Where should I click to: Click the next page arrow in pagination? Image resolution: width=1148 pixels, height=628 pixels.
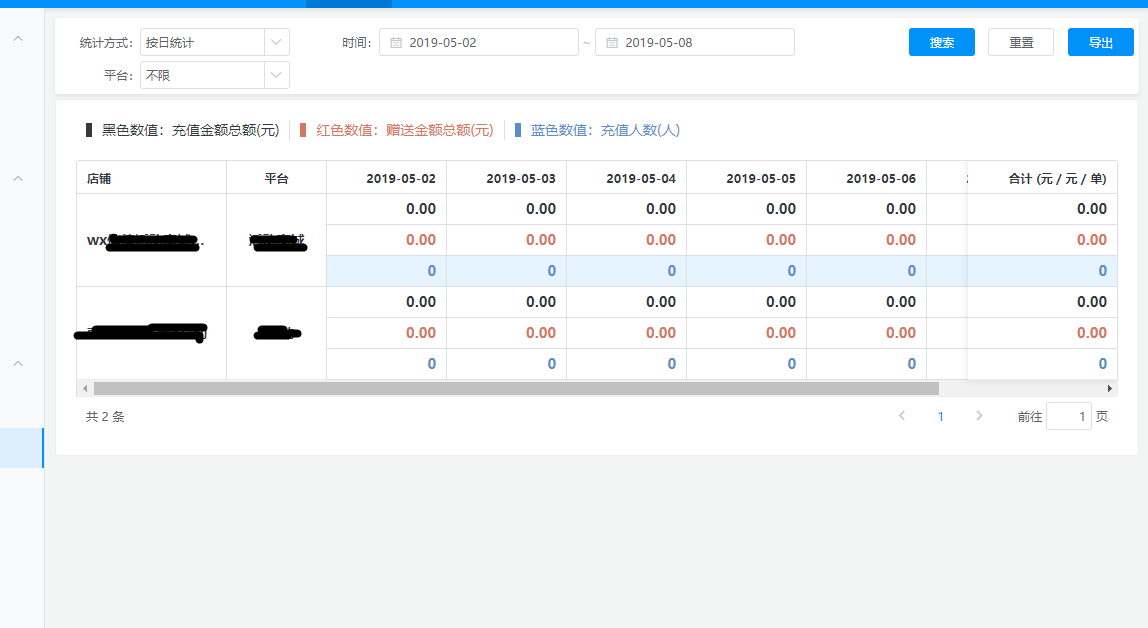click(x=979, y=416)
